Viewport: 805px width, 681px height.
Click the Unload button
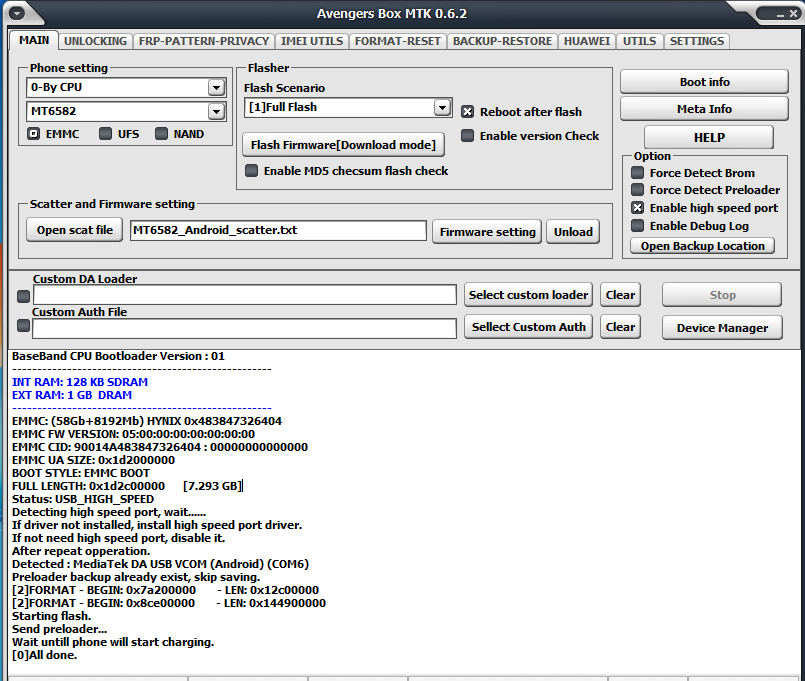point(573,232)
